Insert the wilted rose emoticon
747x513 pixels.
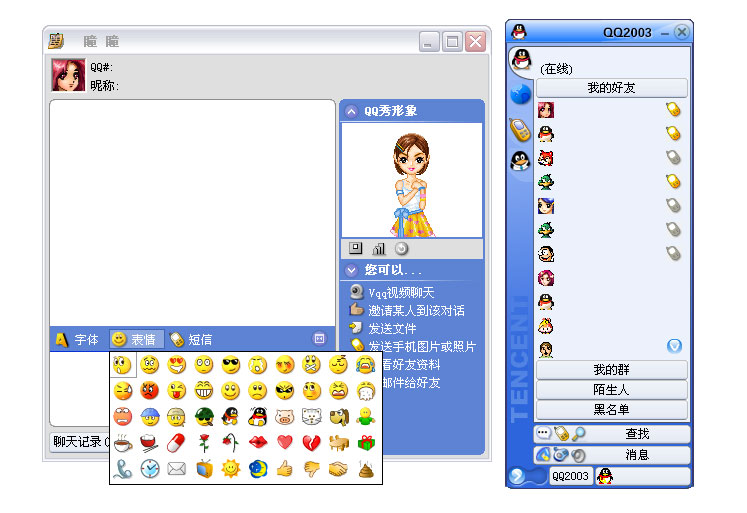pos(231,443)
